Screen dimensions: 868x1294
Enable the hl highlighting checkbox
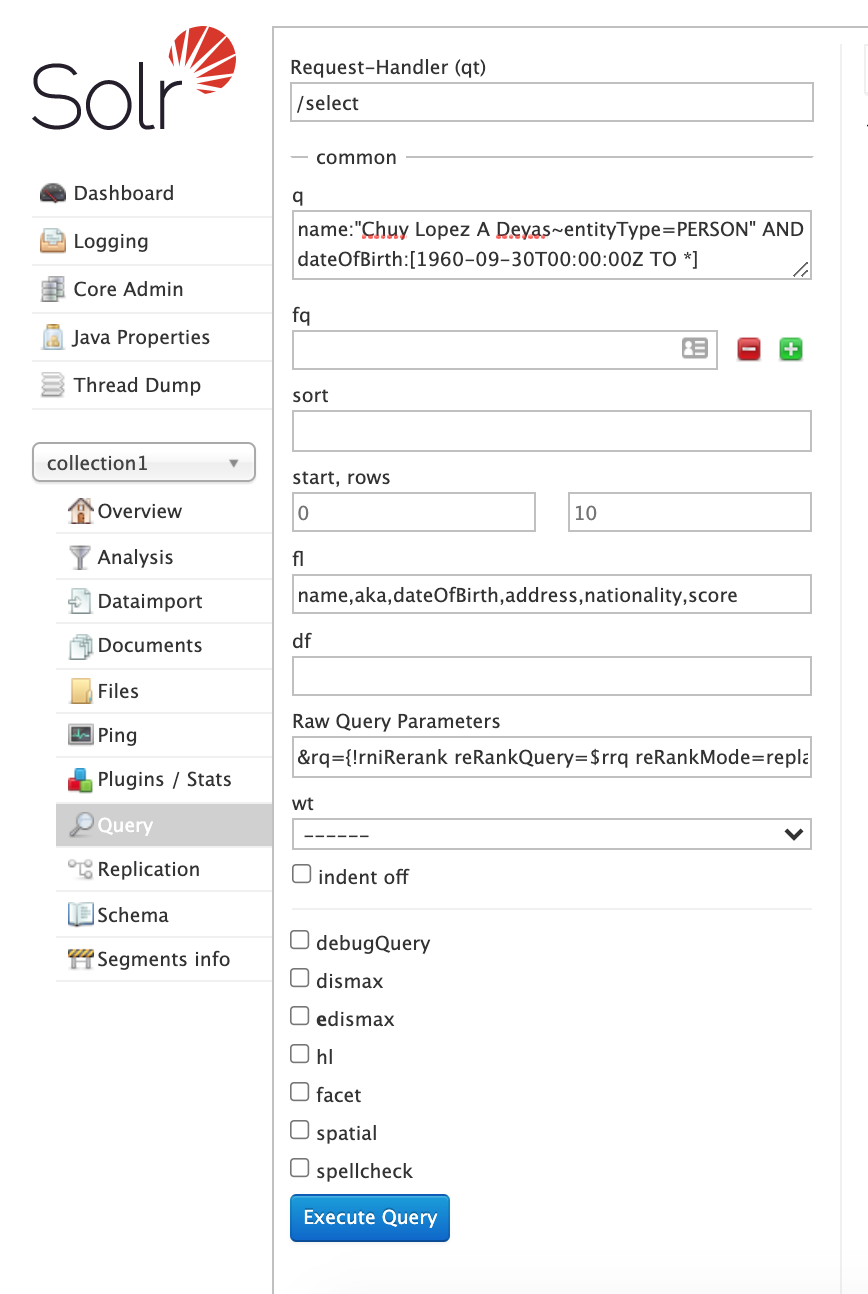click(299, 1054)
